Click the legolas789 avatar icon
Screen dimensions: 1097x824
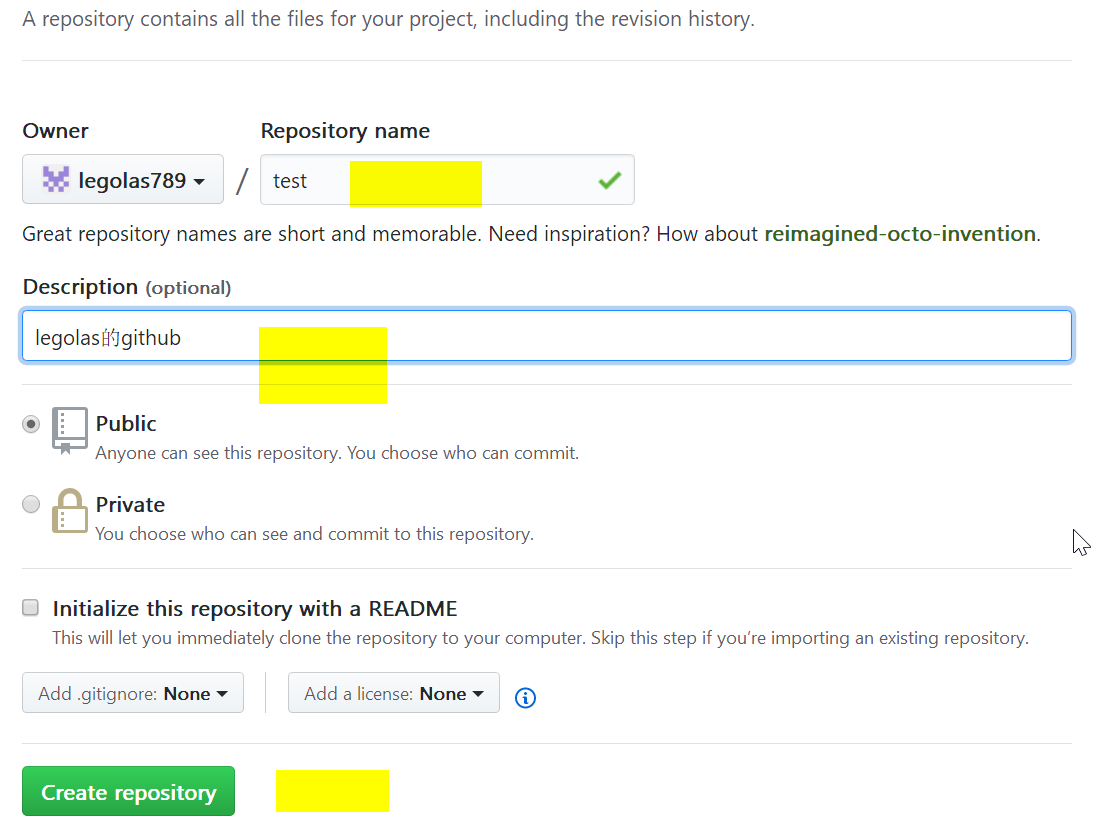56,180
